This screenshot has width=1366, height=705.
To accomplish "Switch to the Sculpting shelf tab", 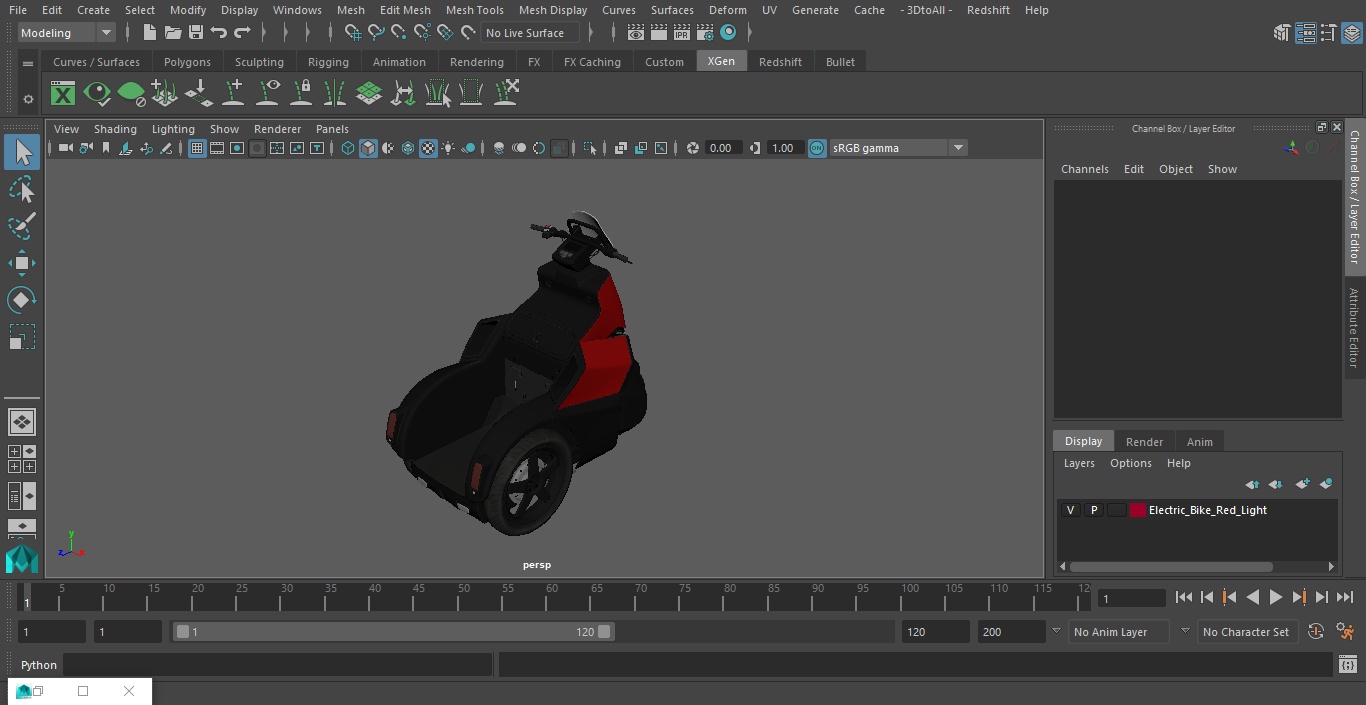I will click(259, 62).
